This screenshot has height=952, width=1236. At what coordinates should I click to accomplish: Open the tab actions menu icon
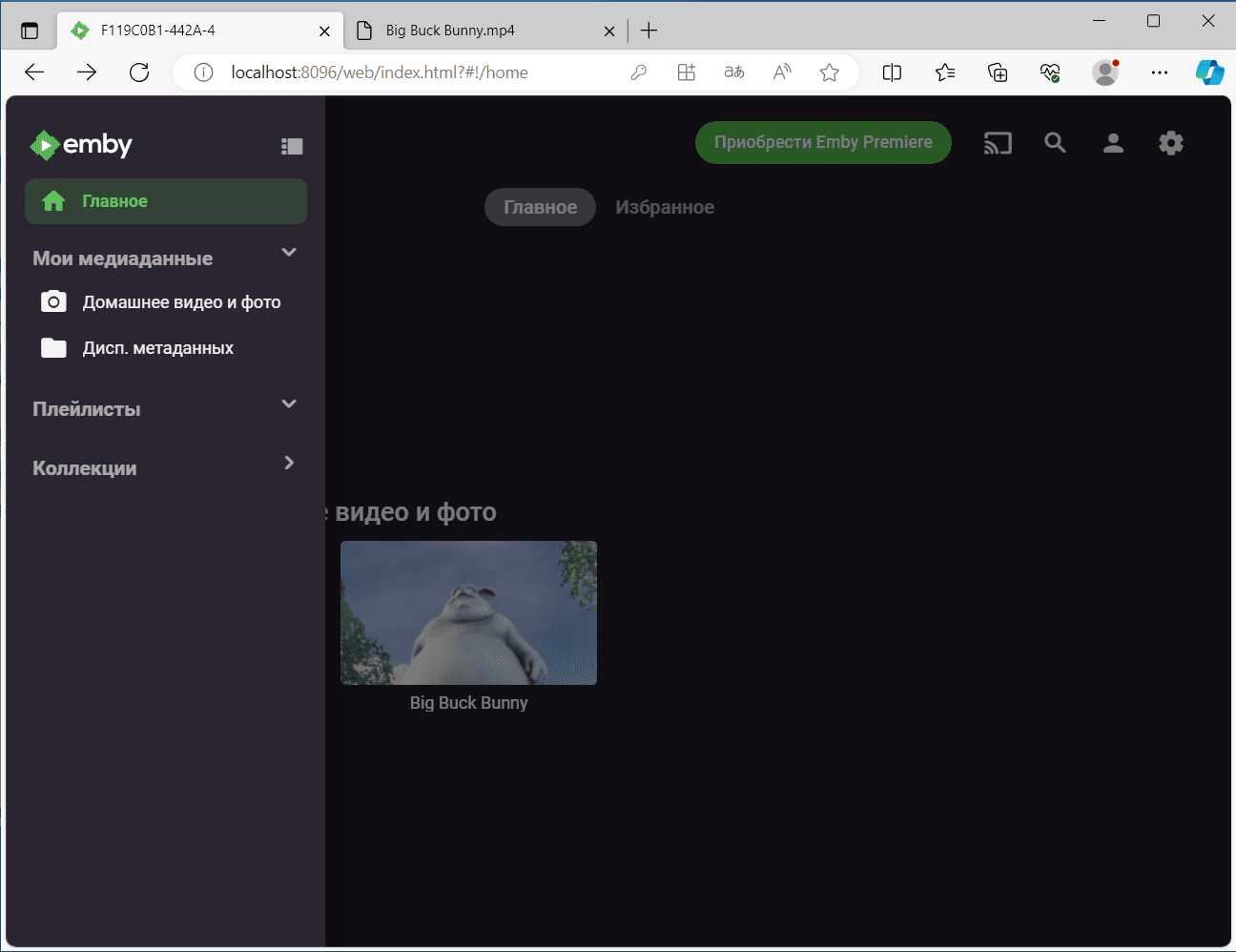(x=30, y=31)
